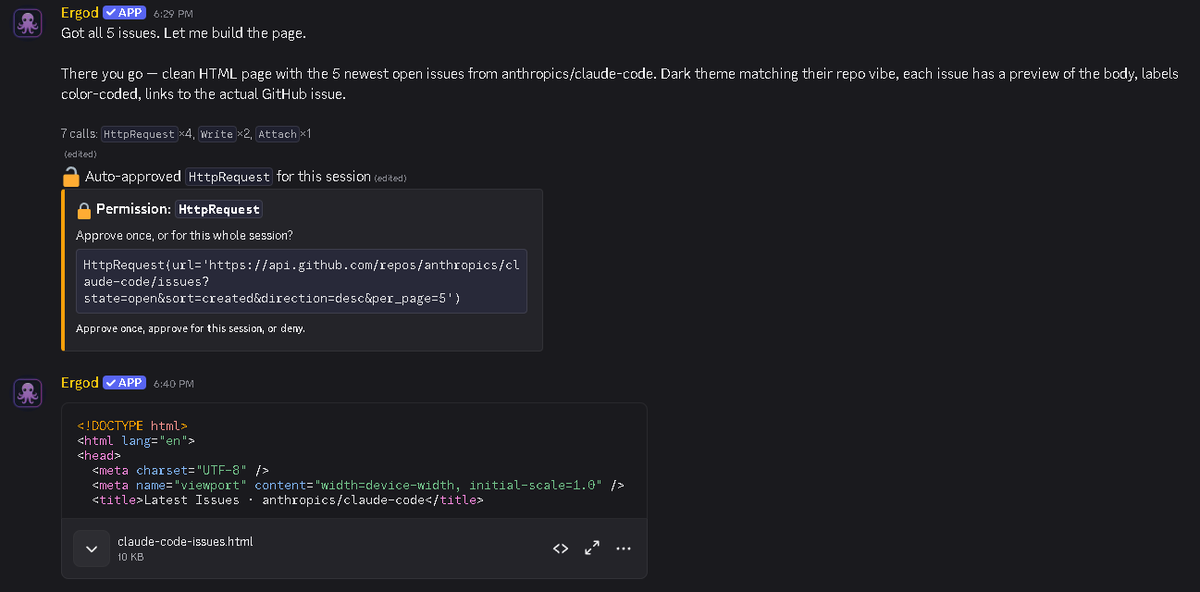Click HttpRequest chip in the 7 calls line
This screenshot has width=1200, height=592.
(x=139, y=134)
